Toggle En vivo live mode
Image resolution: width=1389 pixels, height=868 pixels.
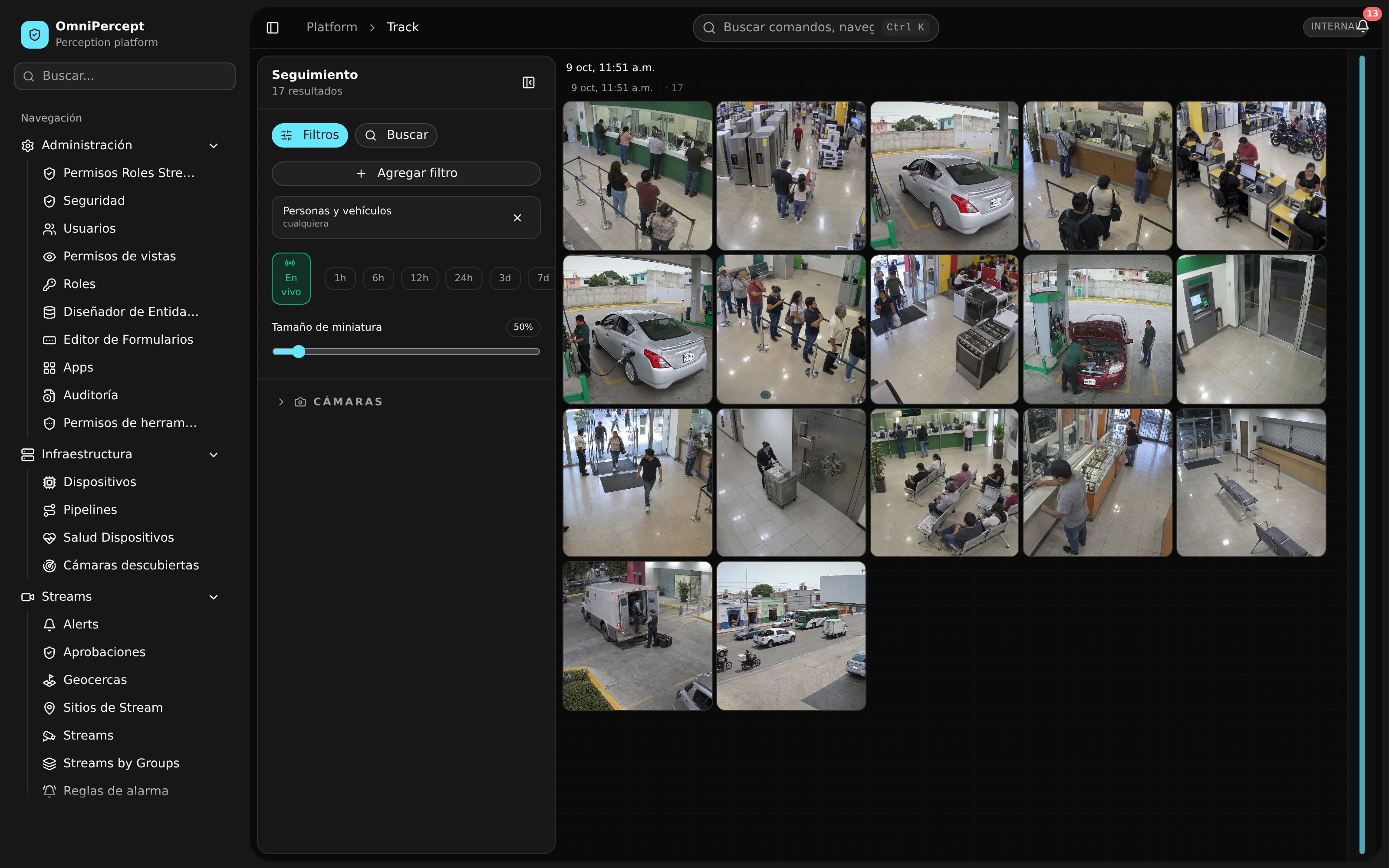click(x=291, y=279)
